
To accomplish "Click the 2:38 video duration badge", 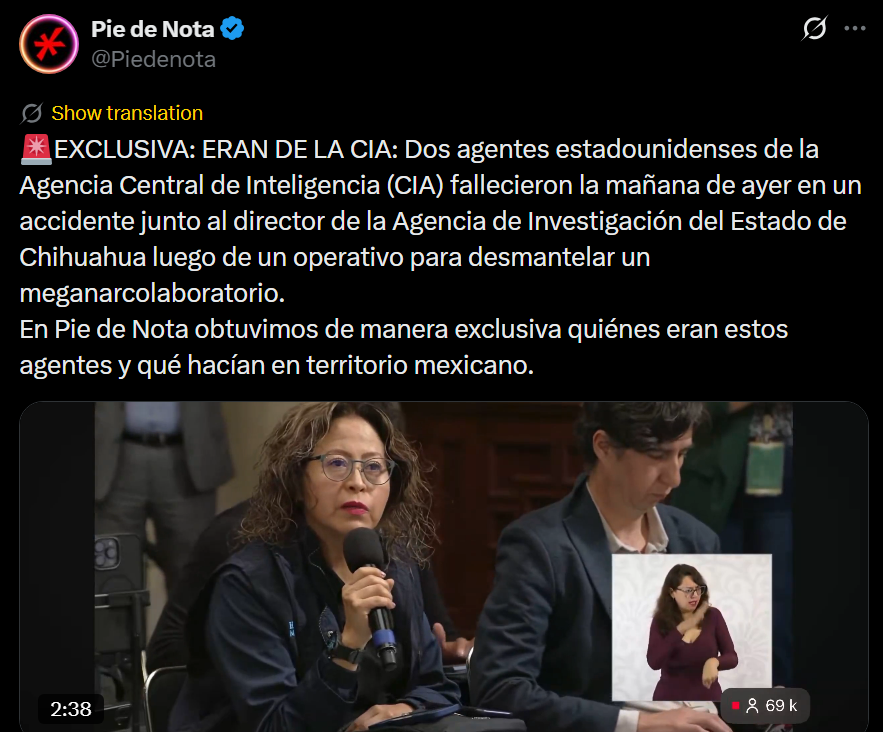I will click(x=71, y=709).
